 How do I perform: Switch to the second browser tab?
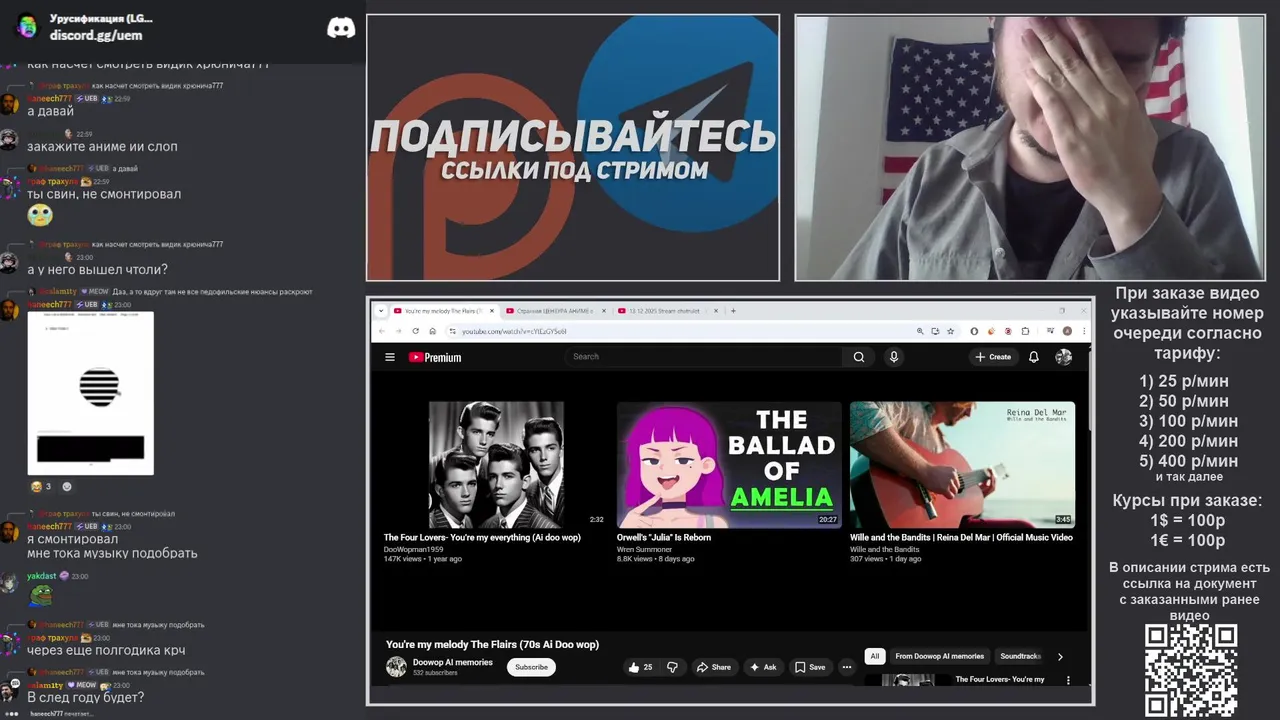coord(553,311)
